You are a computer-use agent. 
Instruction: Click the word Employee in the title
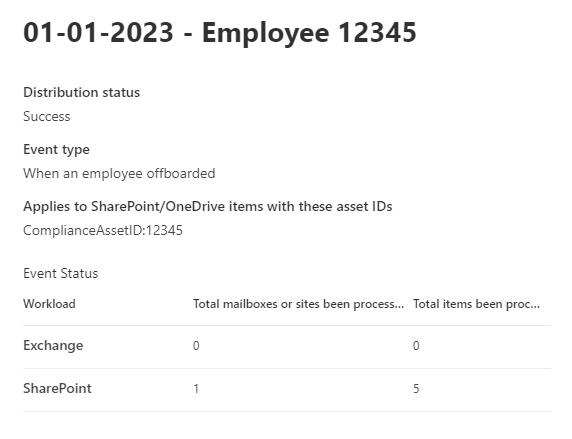(266, 34)
